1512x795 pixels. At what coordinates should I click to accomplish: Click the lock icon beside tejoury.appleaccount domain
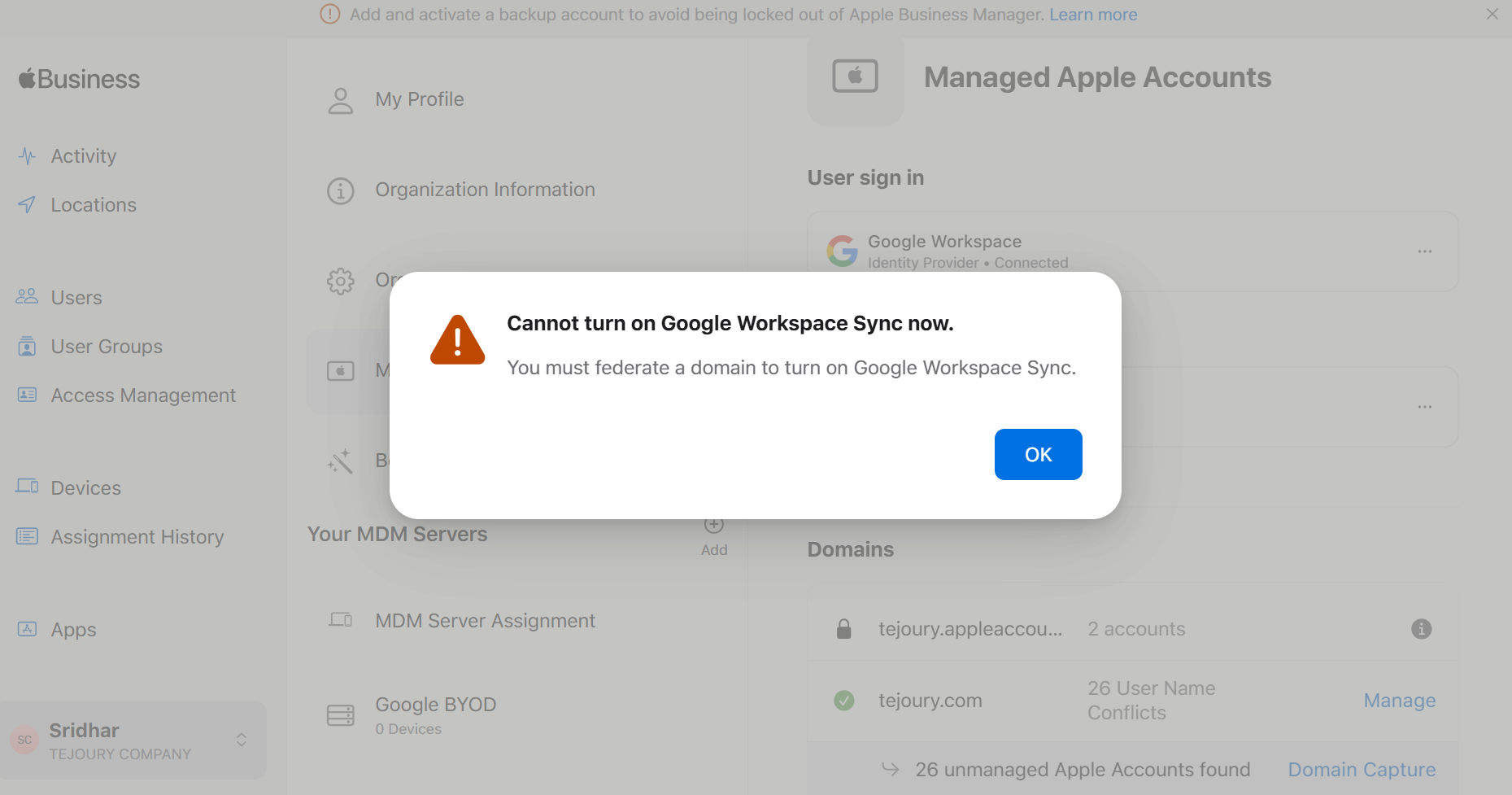pyautogui.click(x=844, y=629)
